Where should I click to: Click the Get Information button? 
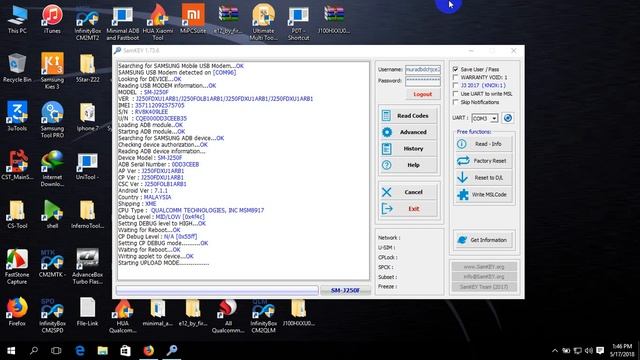(483, 240)
